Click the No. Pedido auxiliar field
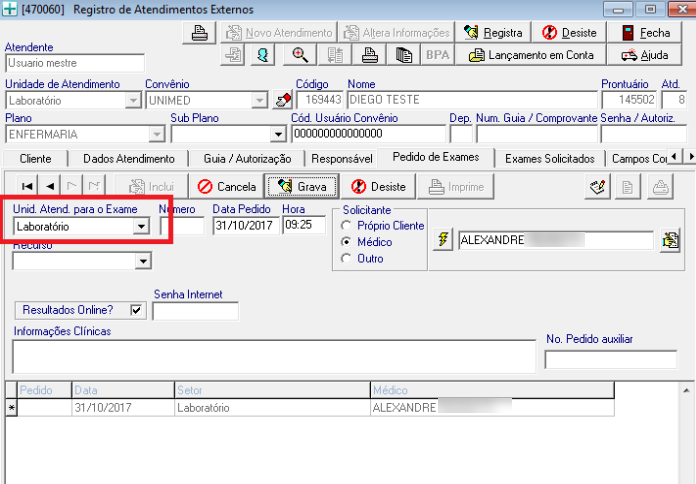 [x=611, y=360]
